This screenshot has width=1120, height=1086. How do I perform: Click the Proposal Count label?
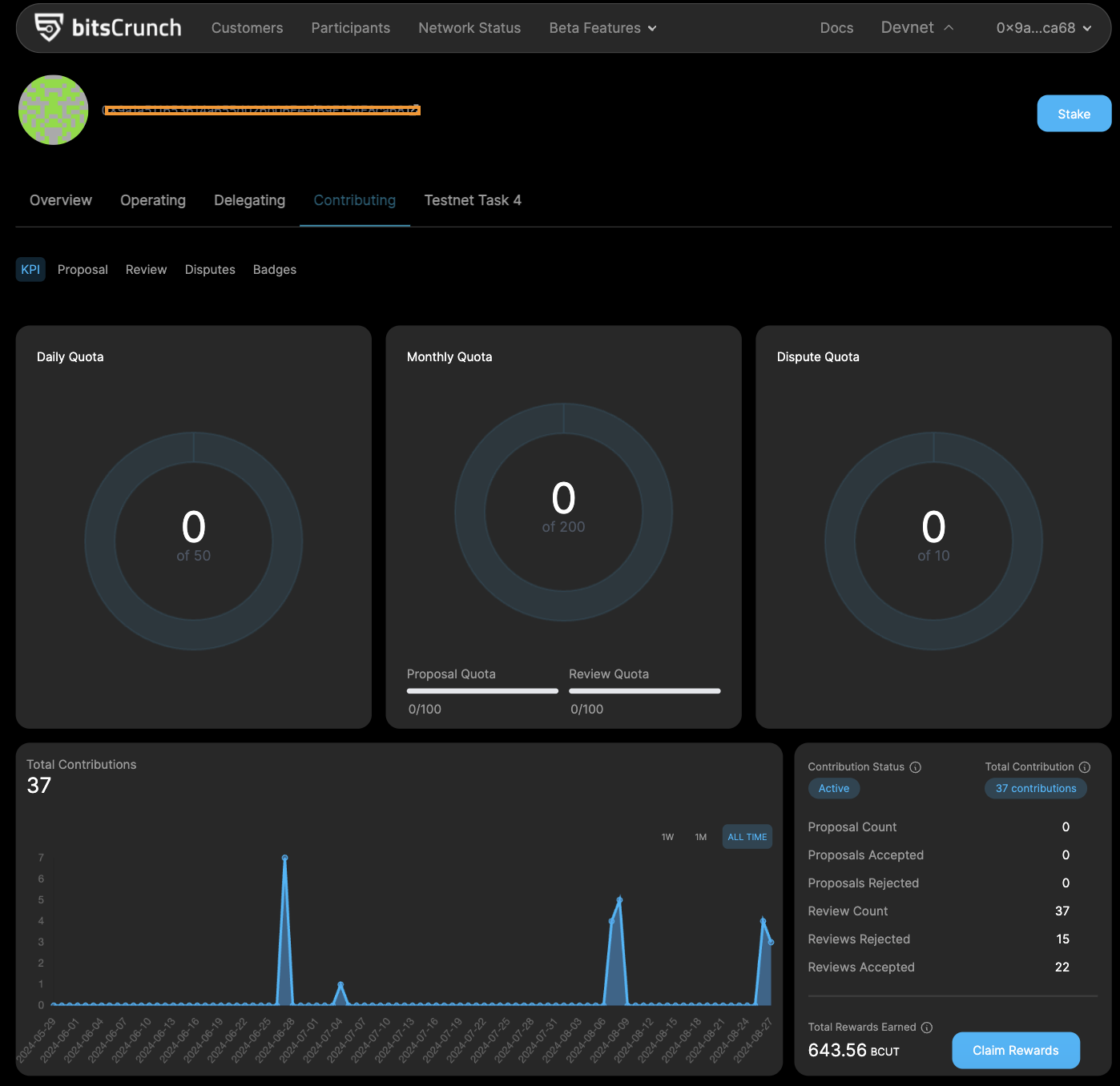pos(852,827)
